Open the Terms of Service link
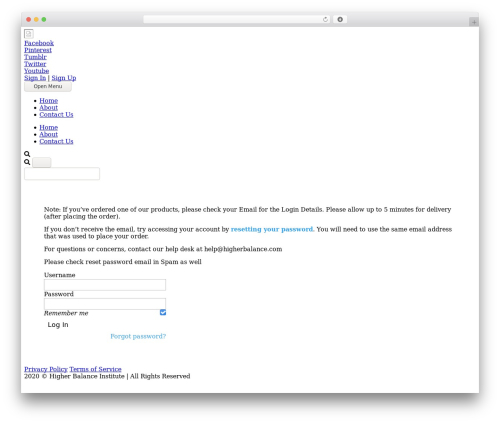The image size is (500, 423). click(x=95, y=369)
